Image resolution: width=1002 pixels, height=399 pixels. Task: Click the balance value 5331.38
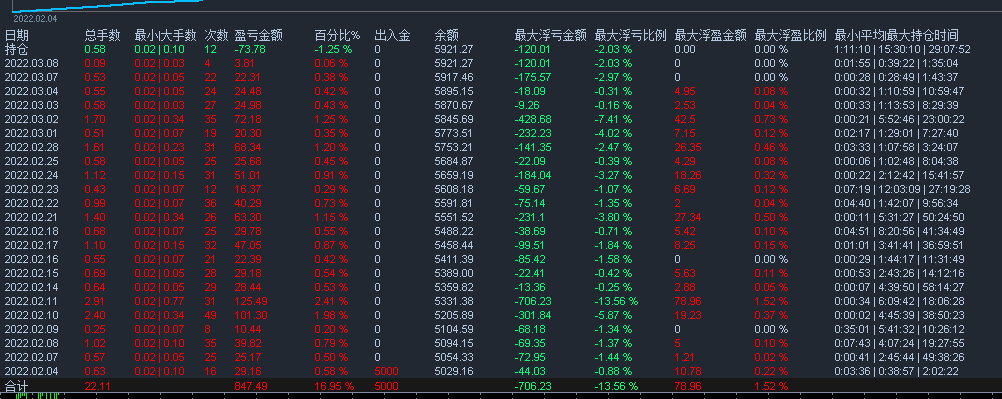pos(454,301)
